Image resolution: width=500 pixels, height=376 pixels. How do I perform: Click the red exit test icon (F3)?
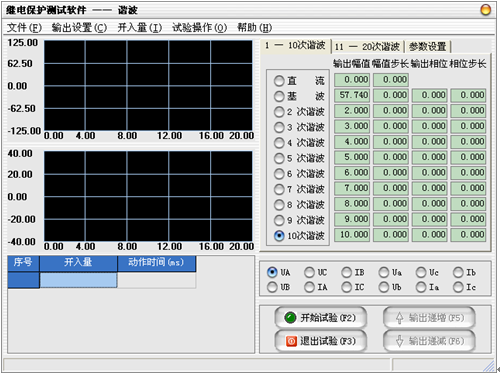[x=291, y=341]
